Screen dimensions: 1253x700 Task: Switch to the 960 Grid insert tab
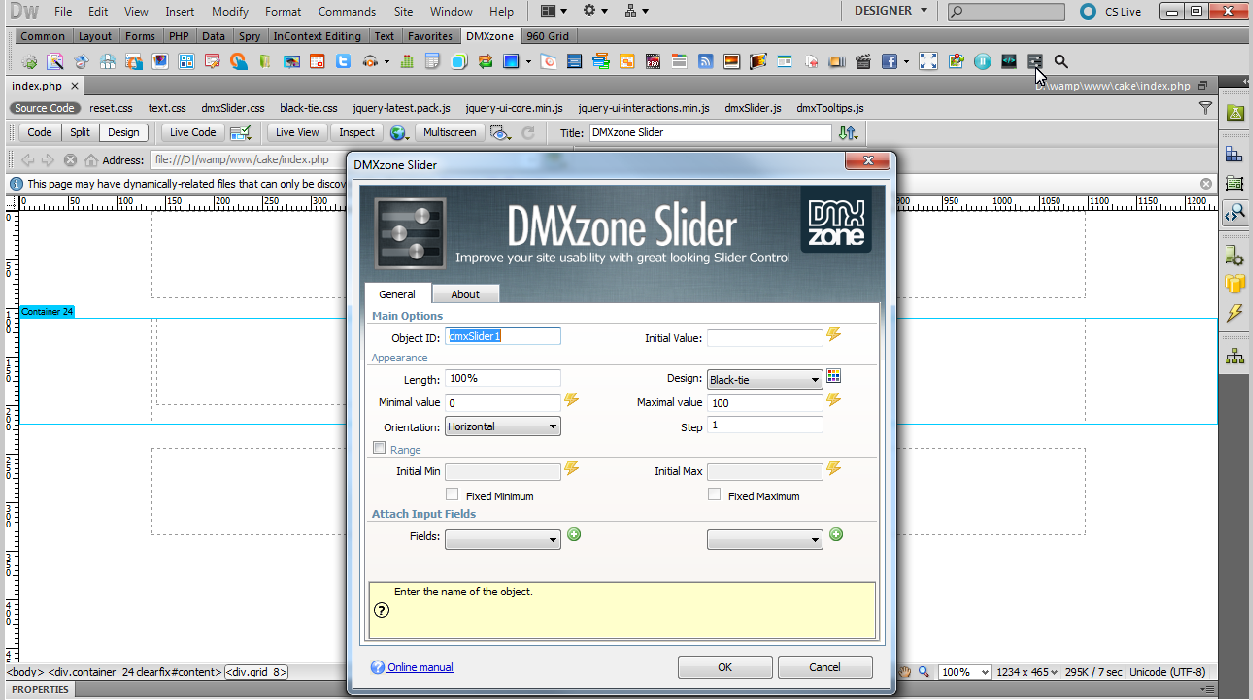click(547, 36)
